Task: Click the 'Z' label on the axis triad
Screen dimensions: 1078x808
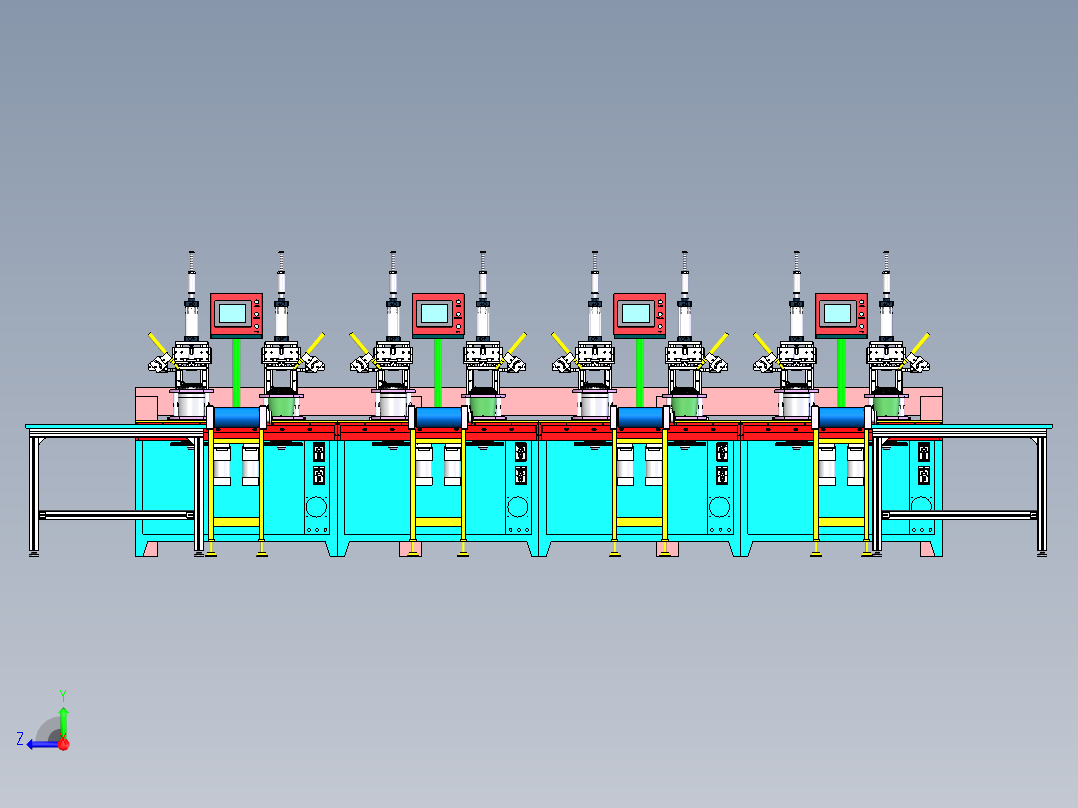Action: coord(20,739)
